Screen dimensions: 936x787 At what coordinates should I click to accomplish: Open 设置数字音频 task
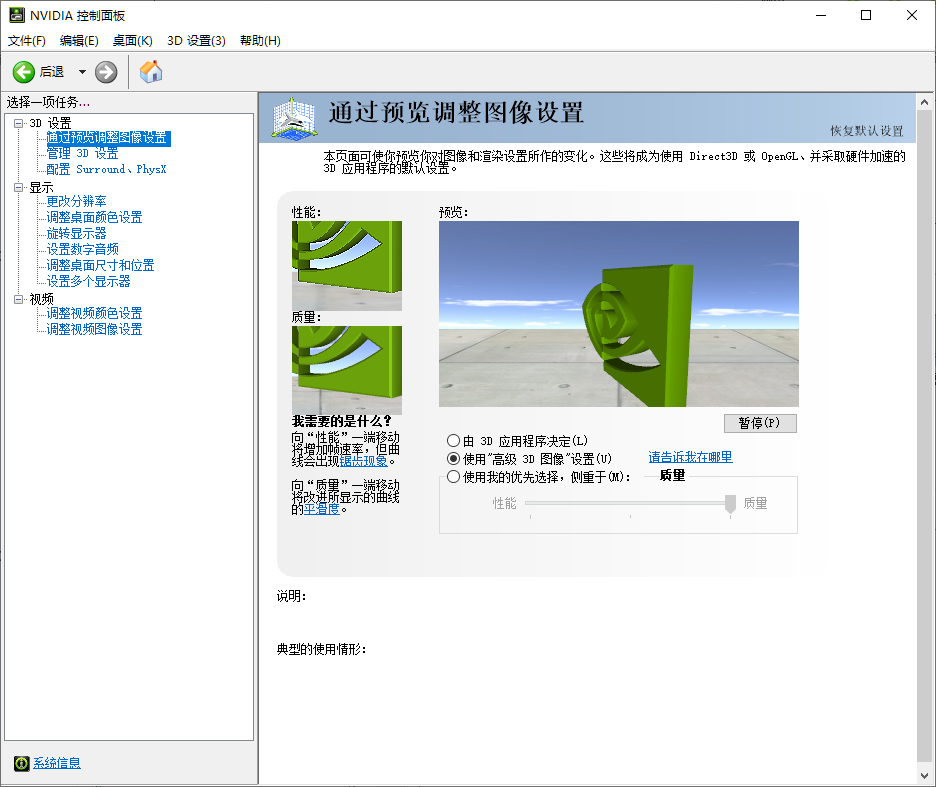point(82,250)
